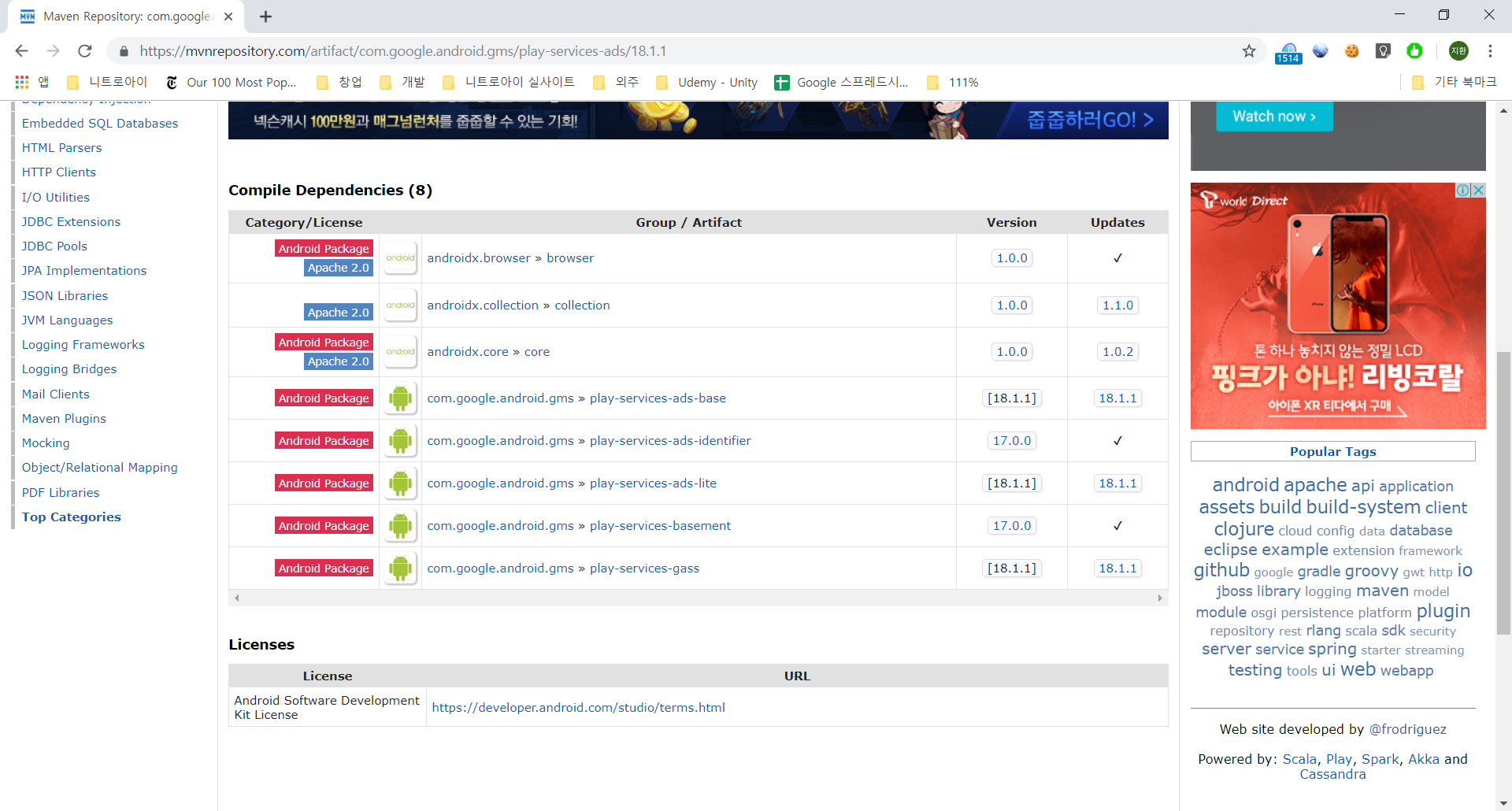Open Top Categories link
This screenshot has height=811, width=1512.
click(71, 517)
